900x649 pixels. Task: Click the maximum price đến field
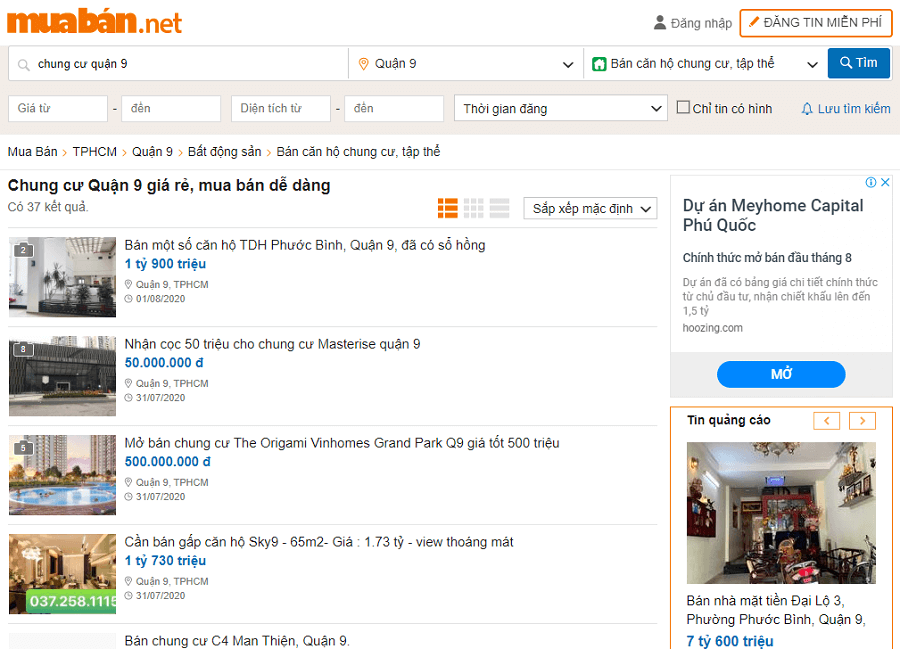171,108
